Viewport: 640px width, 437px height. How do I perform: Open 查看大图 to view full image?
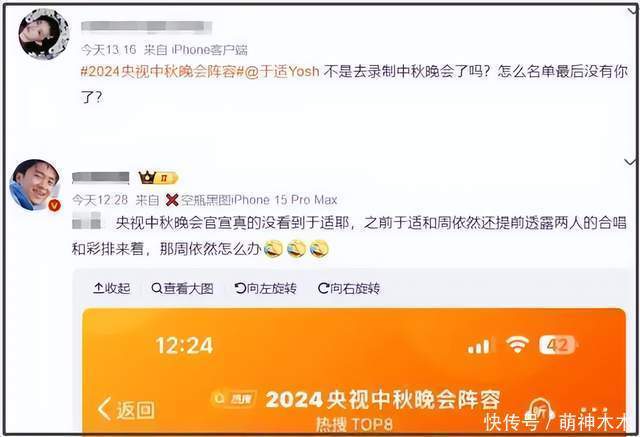[182, 288]
